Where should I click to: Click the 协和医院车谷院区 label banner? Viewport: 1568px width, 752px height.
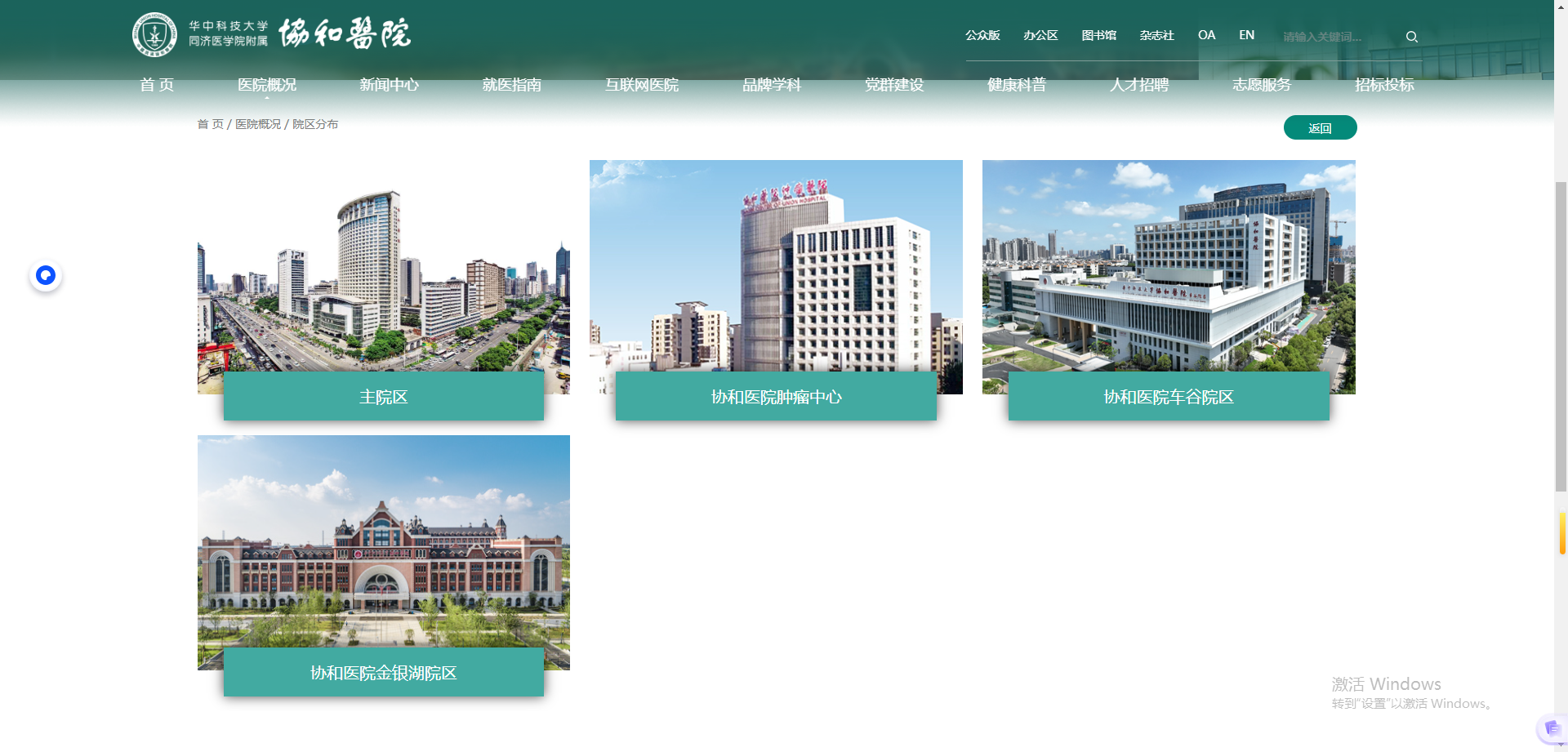[1169, 397]
